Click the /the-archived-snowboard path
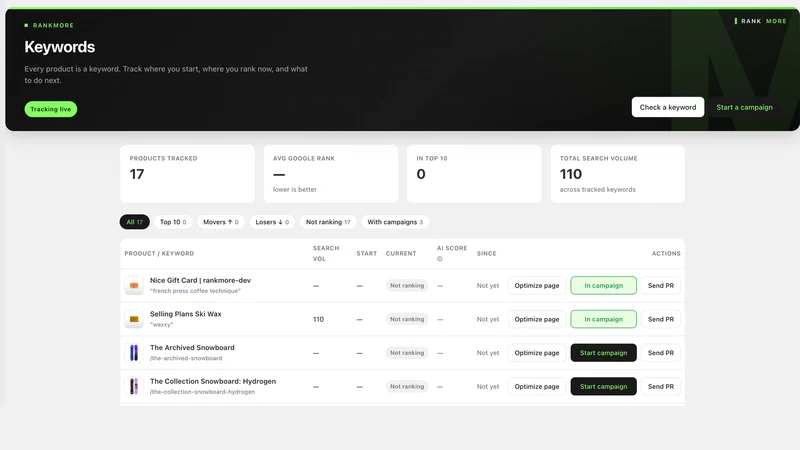800x450 pixels. point(186,358)
